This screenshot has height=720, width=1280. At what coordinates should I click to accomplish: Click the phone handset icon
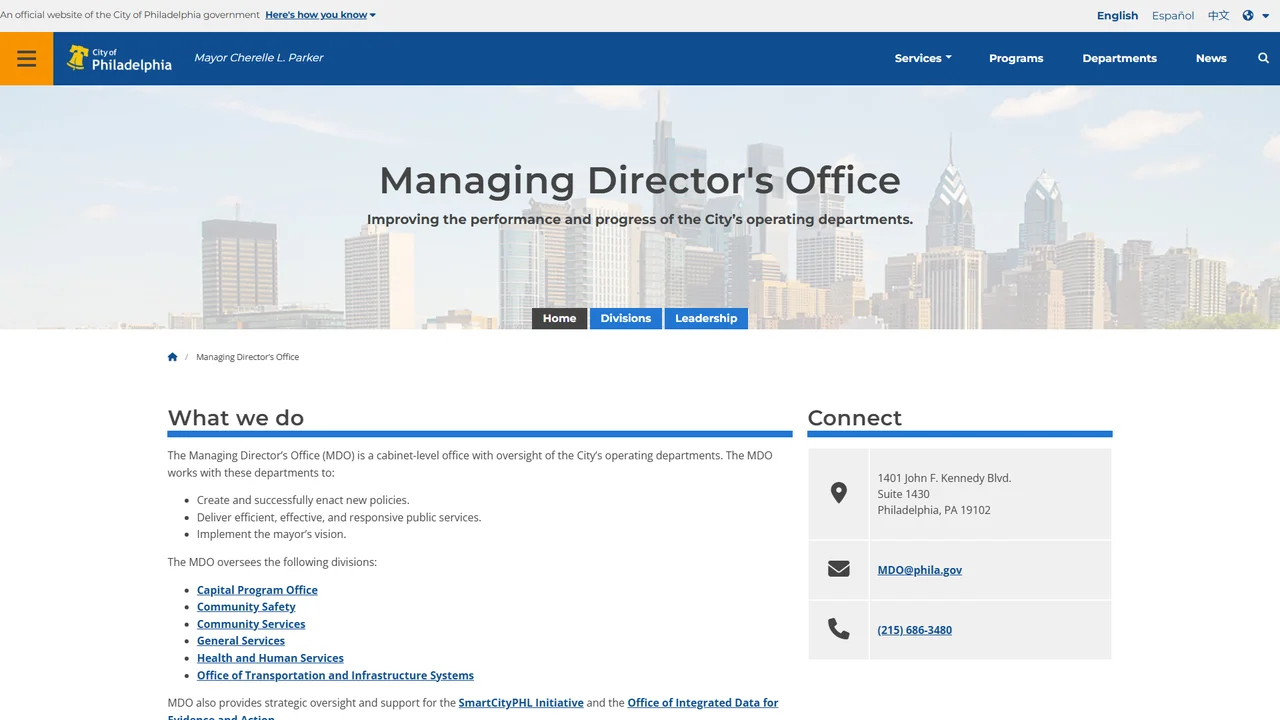839,629
